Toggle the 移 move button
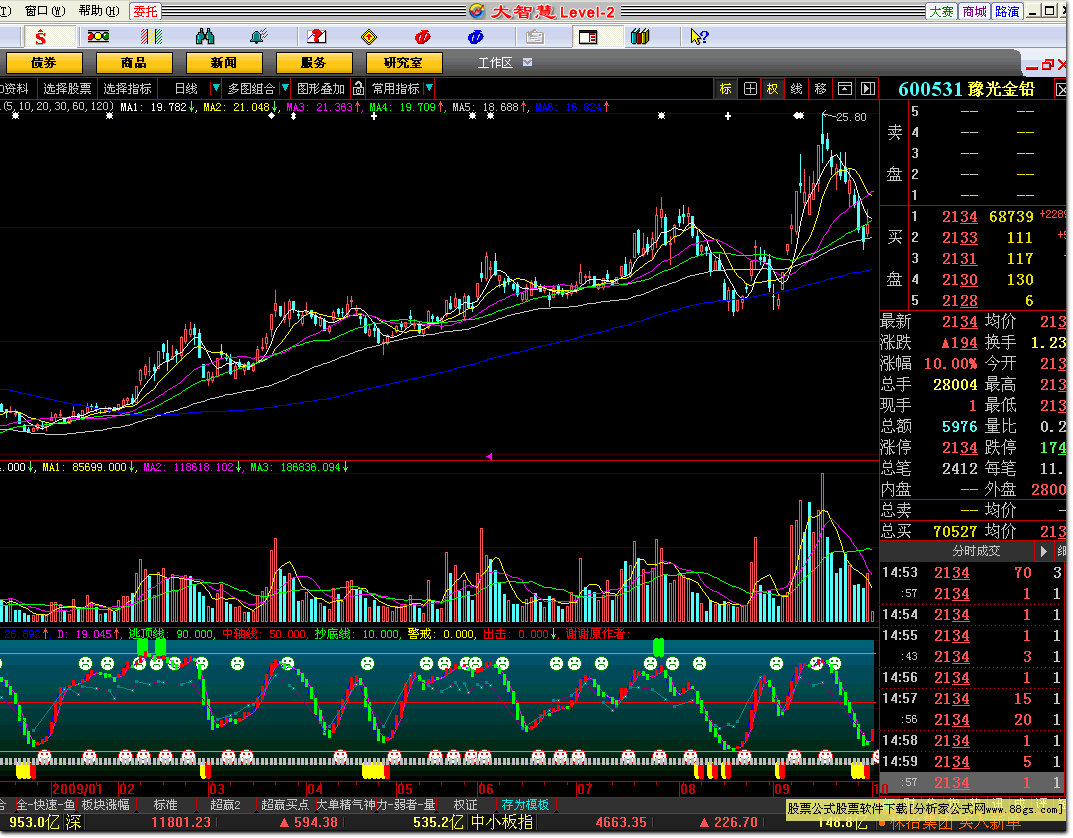This screenshot has height=838, width=1073. [x=820, y=89]
